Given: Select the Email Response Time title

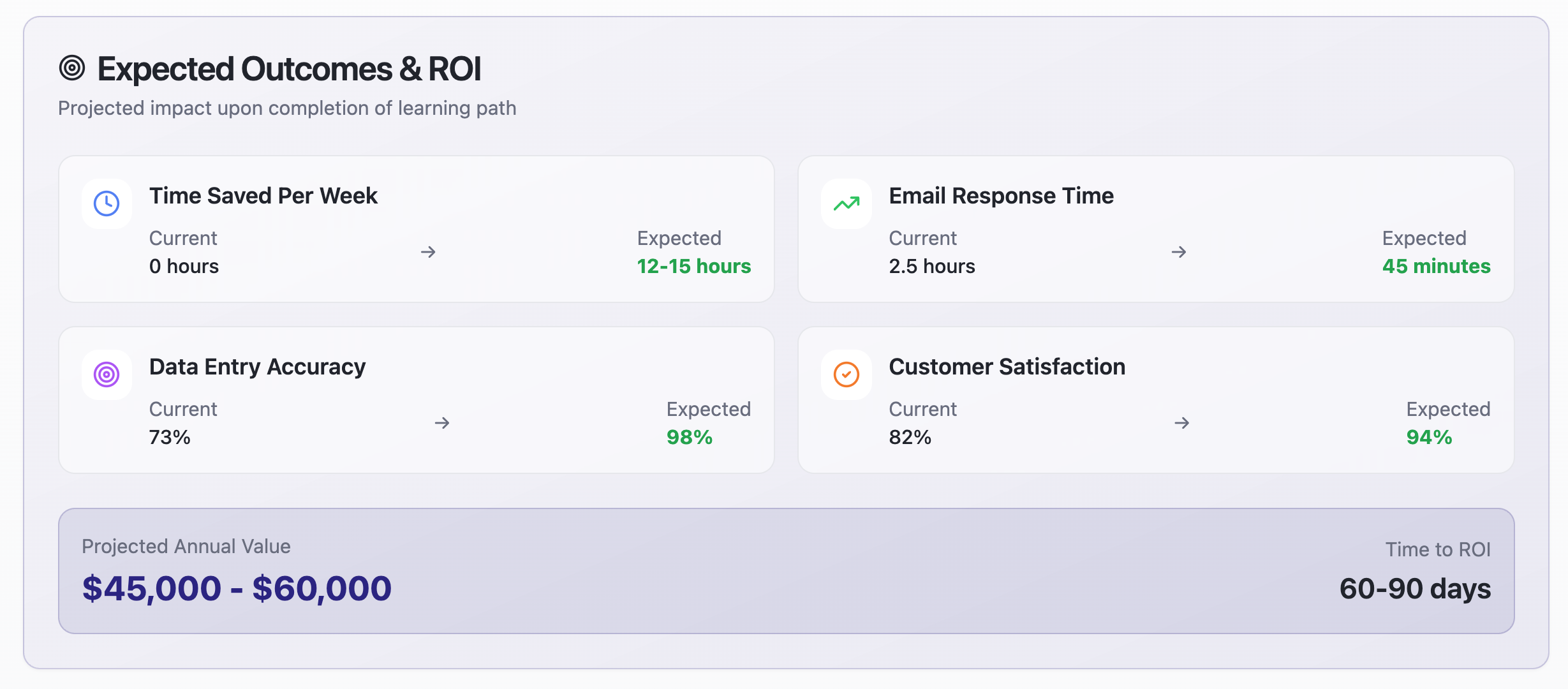Looking at the screenshot, I should pyautogui.click(x=1001, y=196).
